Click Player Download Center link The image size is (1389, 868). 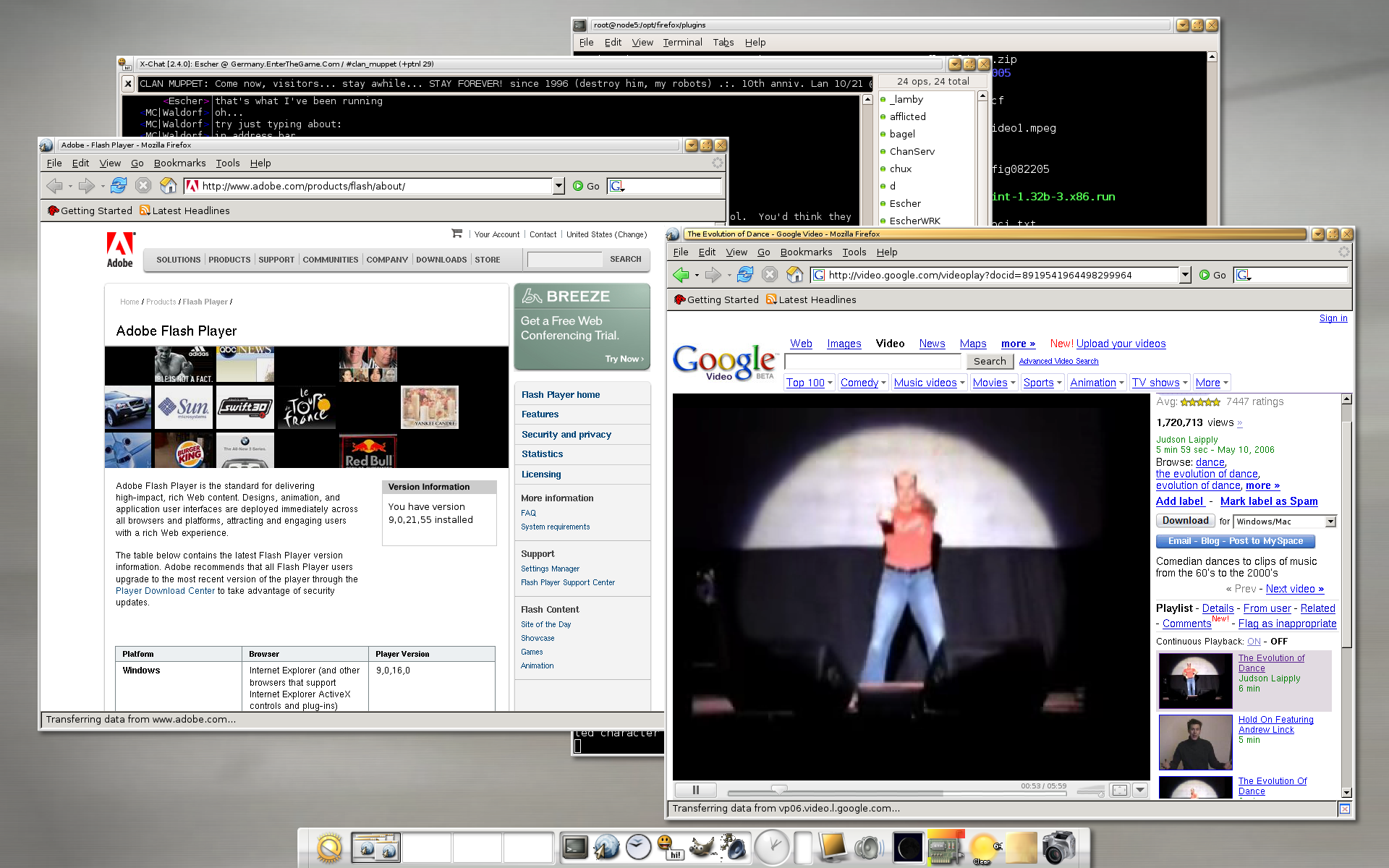[165, 591]
